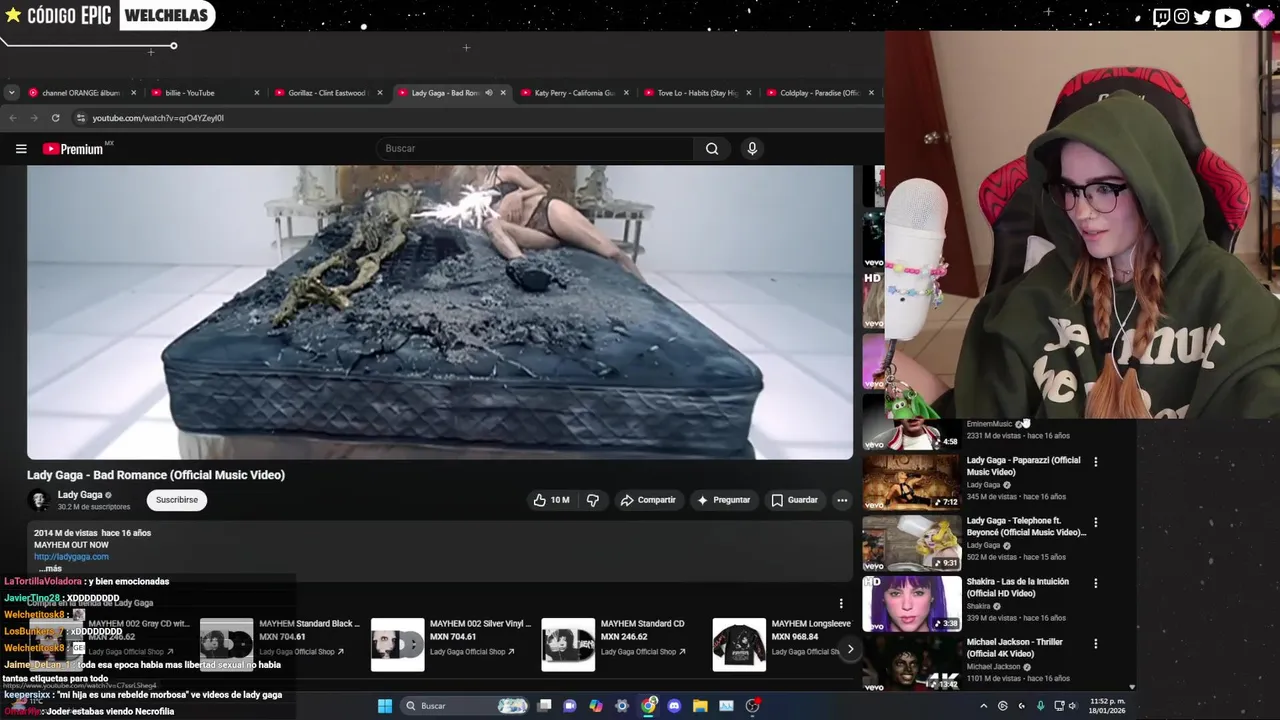Open Discord from the taskbar
This screenshot has width=1280, height=720.
pos(674,706)
